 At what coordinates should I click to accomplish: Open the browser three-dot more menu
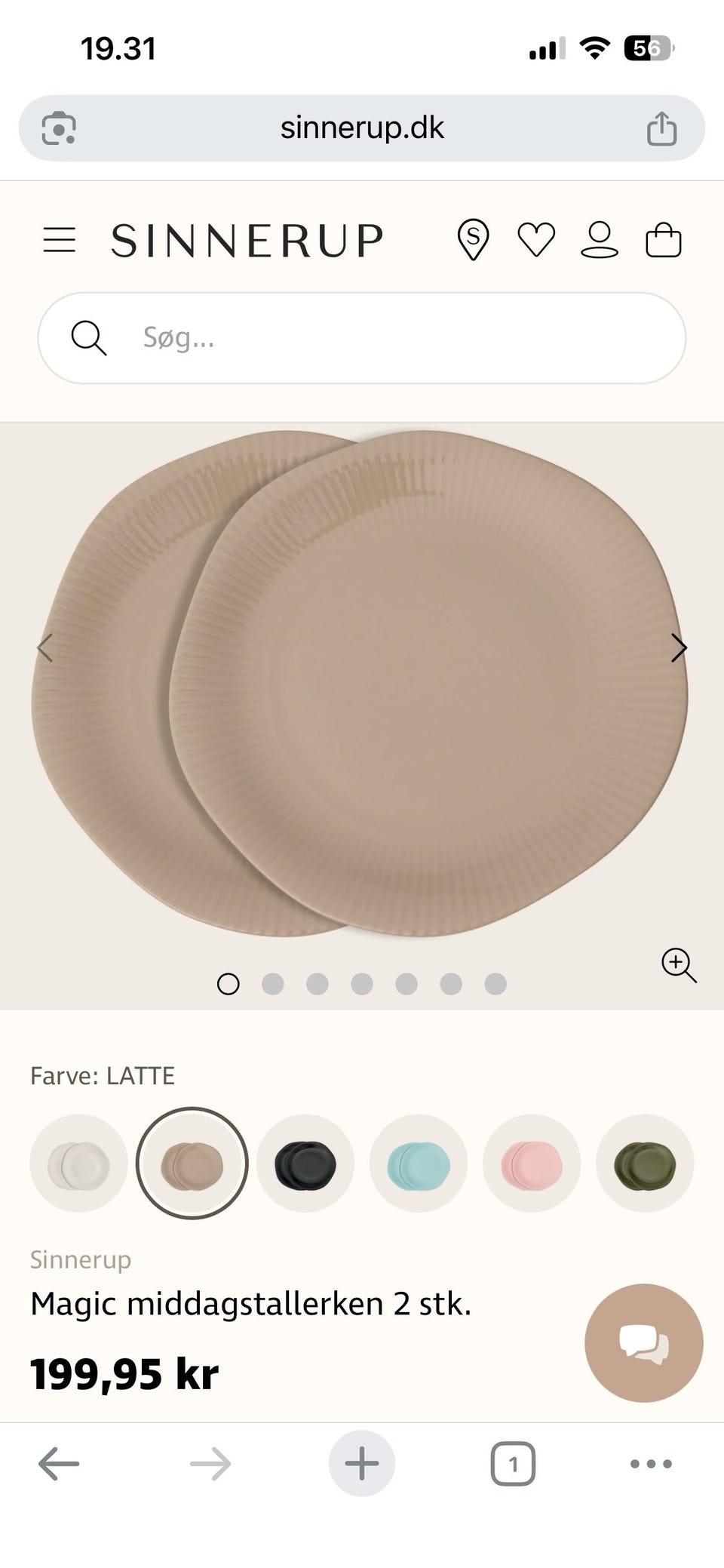[x=651, y=1464]
